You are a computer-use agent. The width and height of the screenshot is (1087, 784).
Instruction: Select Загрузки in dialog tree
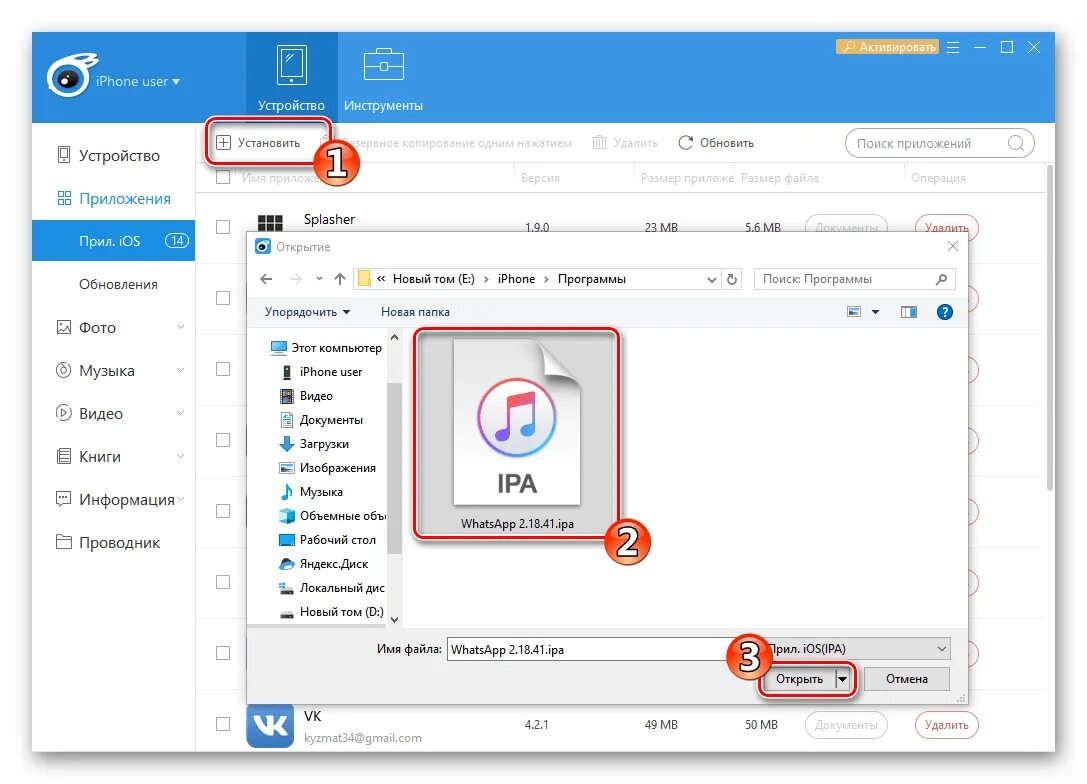point(314,444)
